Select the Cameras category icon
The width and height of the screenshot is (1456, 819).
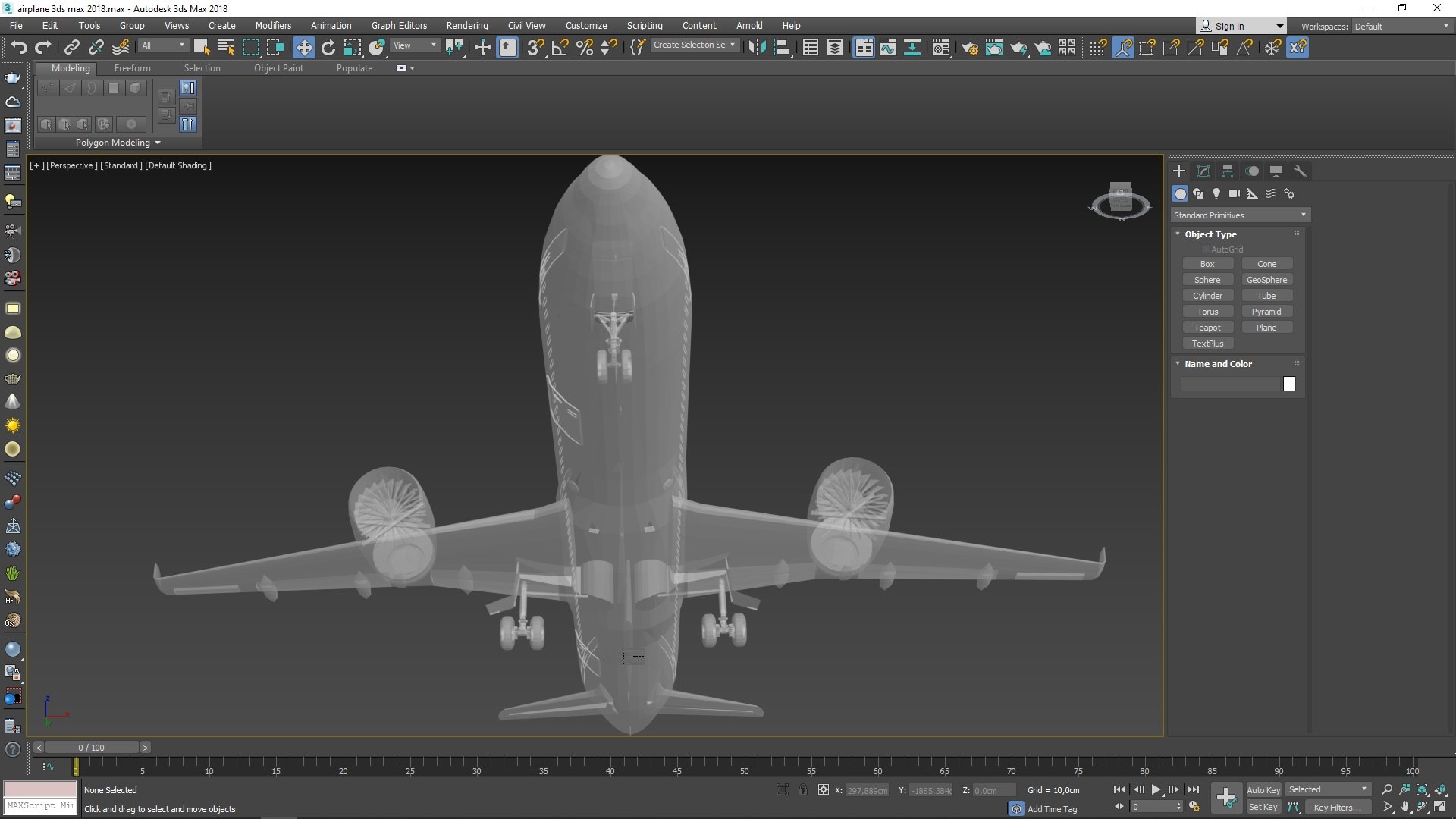coord(1234,193)
